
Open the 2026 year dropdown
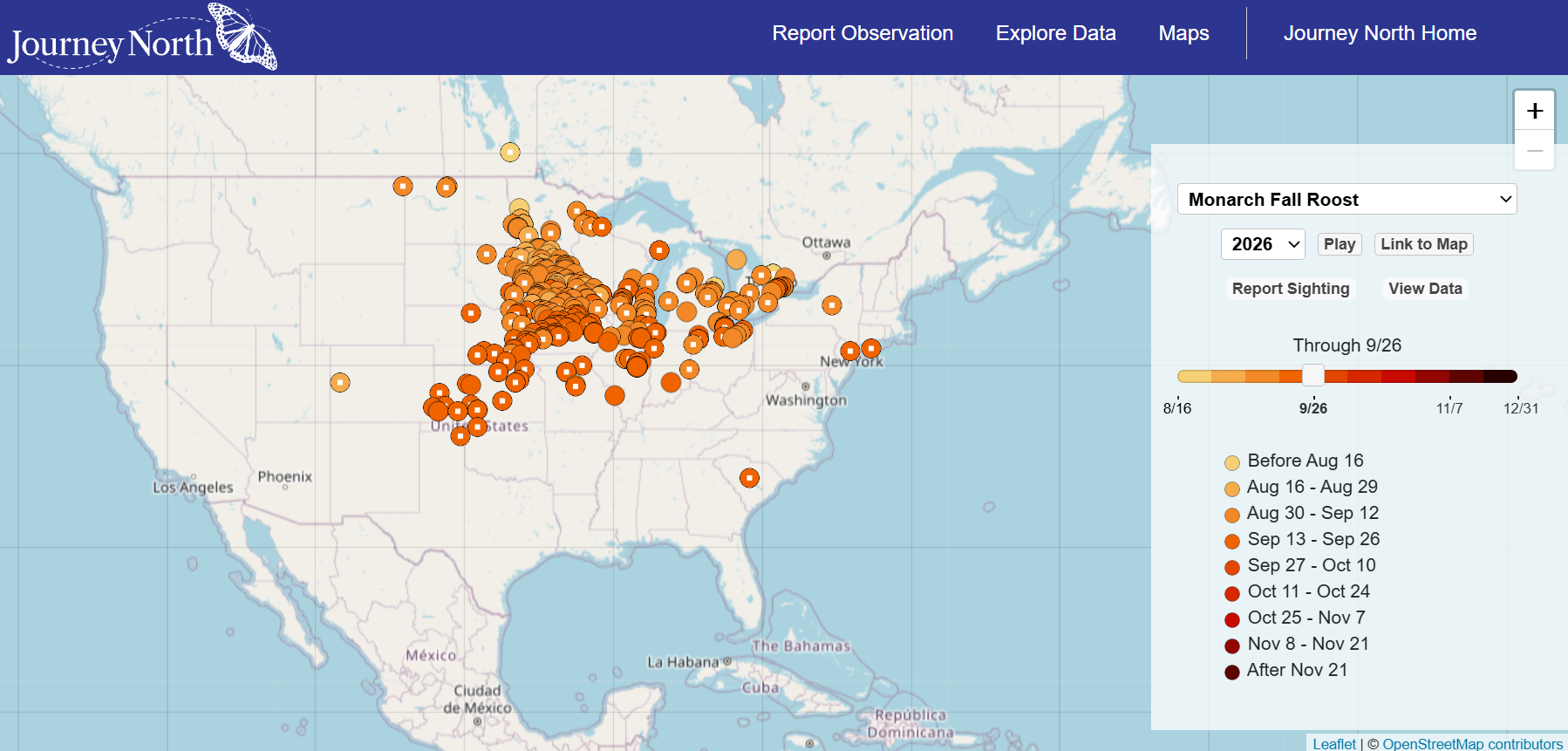(1263, 244)
